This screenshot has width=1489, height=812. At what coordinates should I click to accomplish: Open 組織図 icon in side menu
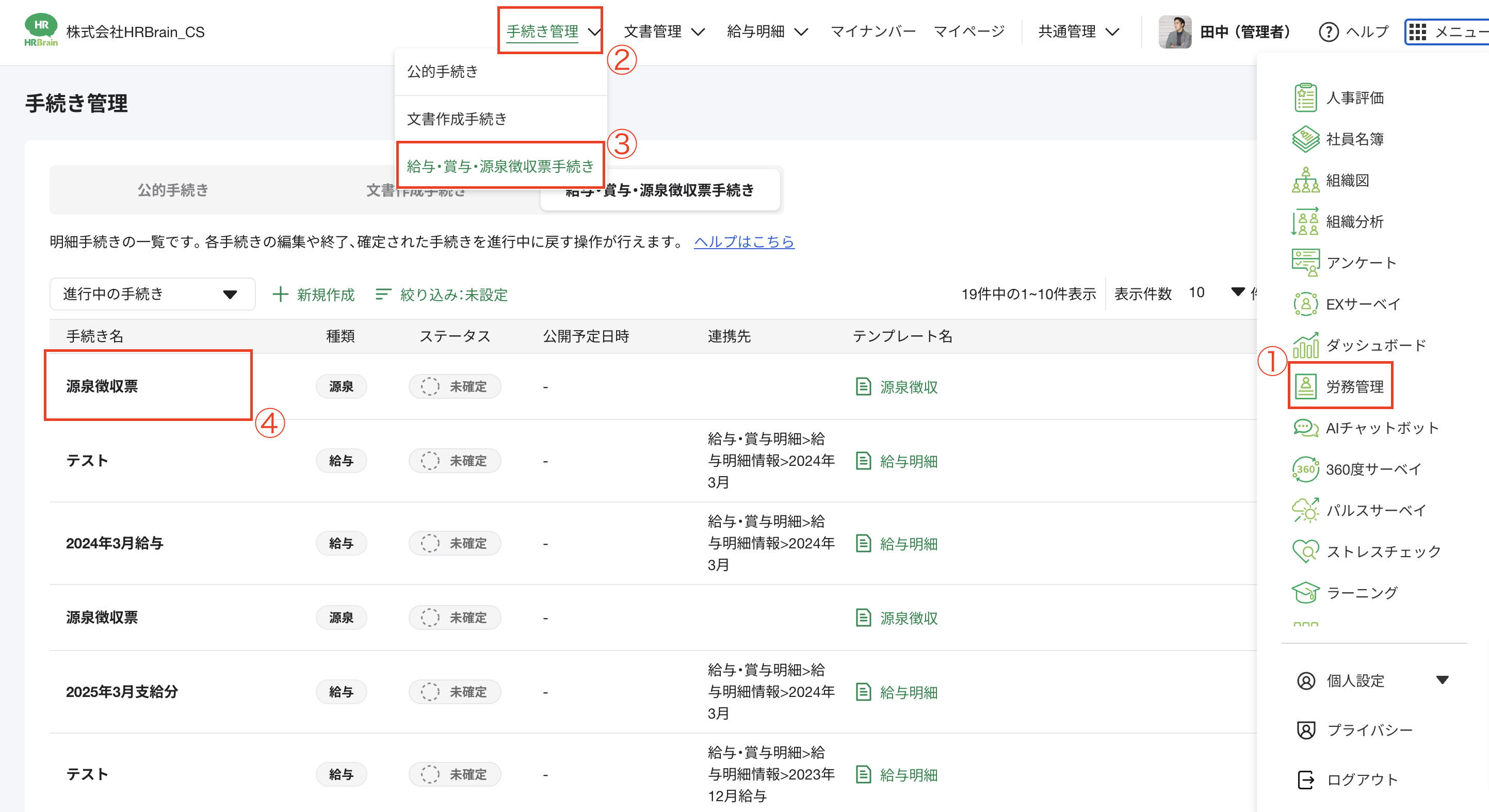[x=1305, y=181]
